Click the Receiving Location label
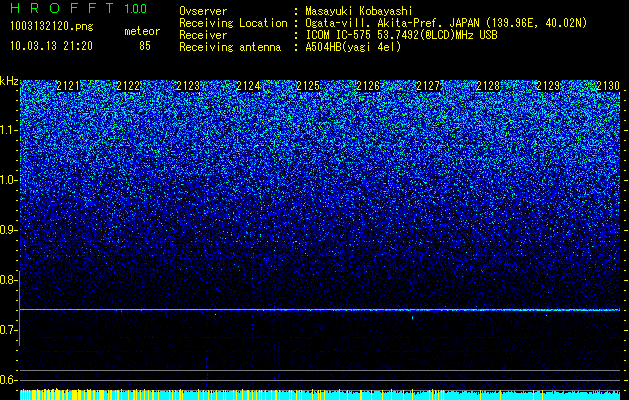629x400 pixels. click(233, 23)
